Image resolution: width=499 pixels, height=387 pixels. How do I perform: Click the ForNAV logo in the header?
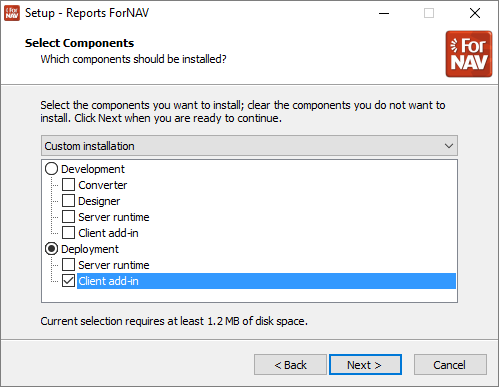pyautogui.click(x=469, y=54)
